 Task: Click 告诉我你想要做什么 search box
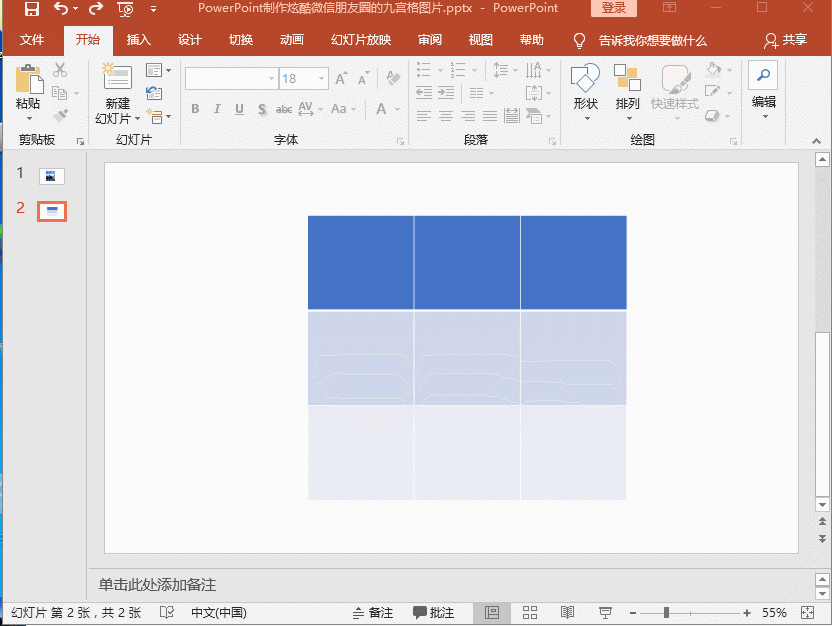[653, 40]
